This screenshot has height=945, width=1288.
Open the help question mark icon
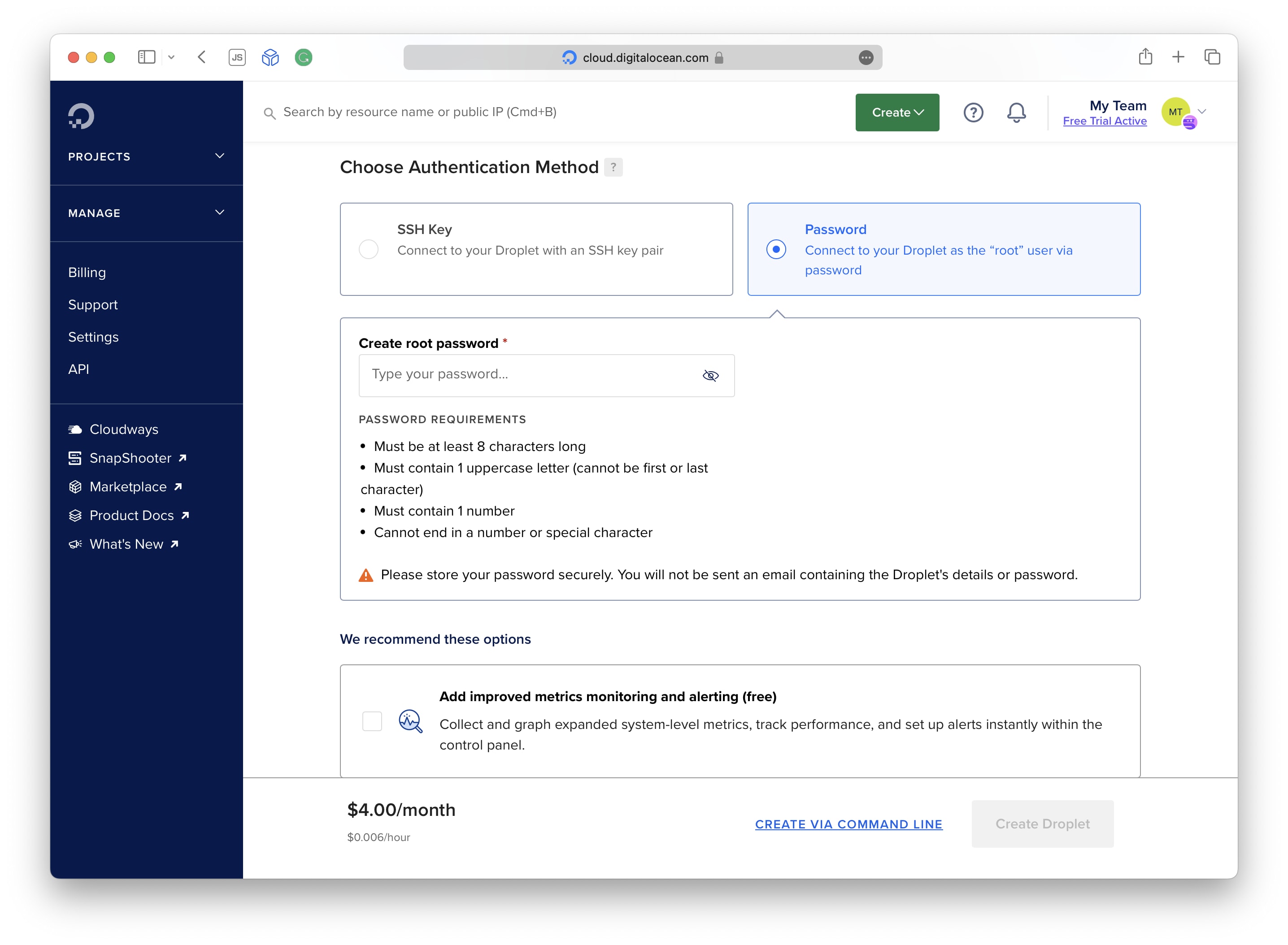[x=973, y=113]
